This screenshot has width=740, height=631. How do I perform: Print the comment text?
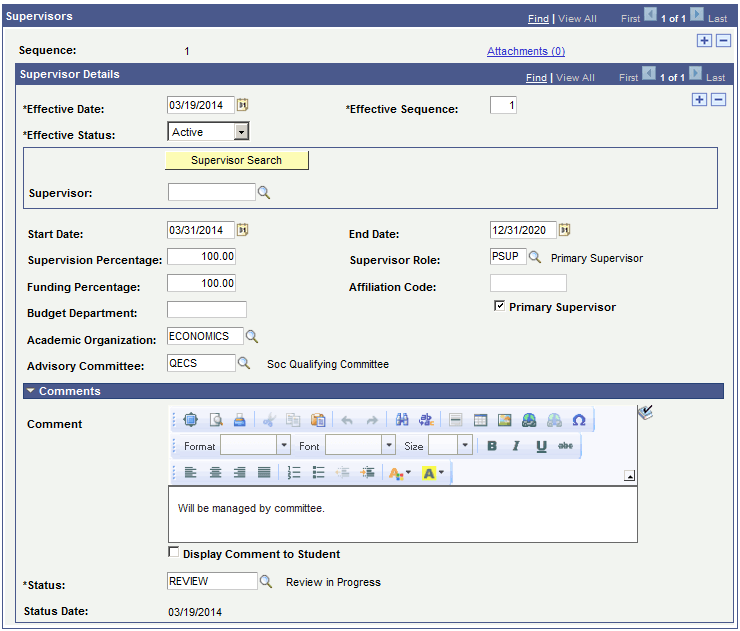click(x=240, y=420)
